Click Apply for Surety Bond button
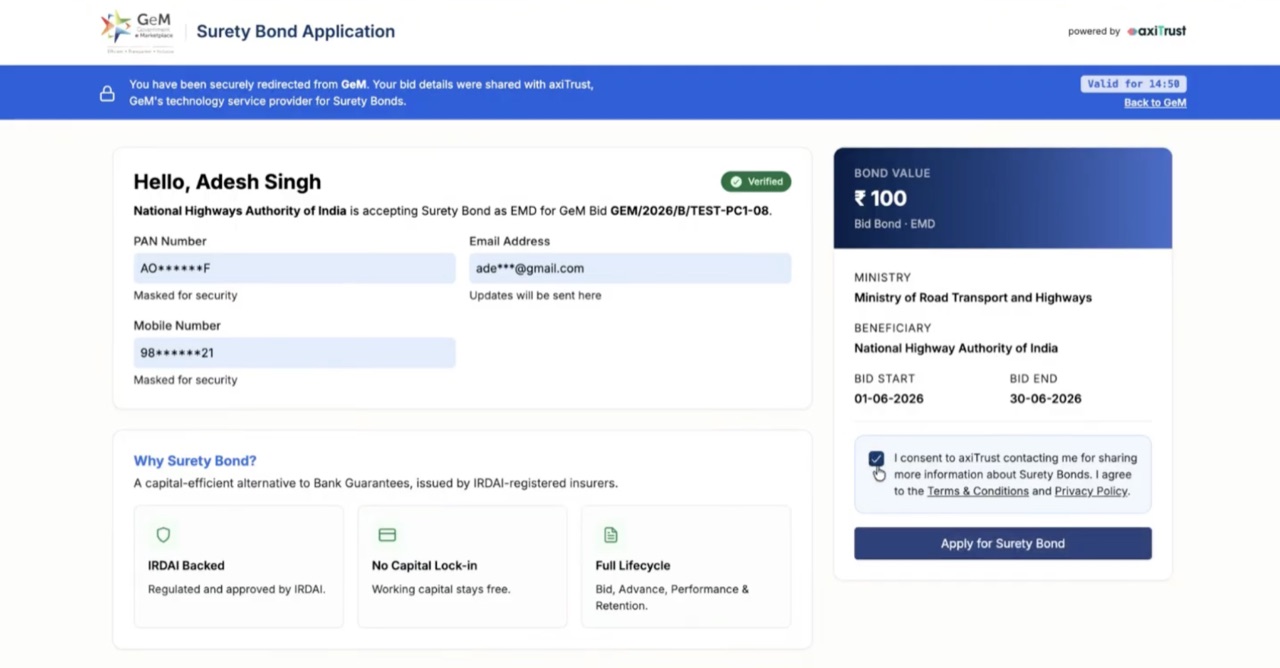Viewport: 1280px width, 668px height. click(1003, 543)
